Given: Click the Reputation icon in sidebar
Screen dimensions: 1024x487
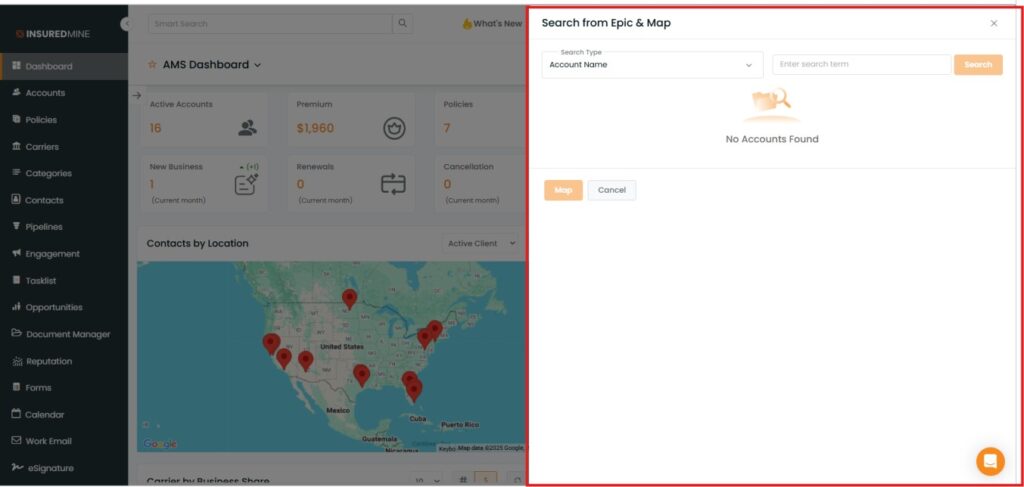Looking at the screenshot, I should (x=17, y=361).
